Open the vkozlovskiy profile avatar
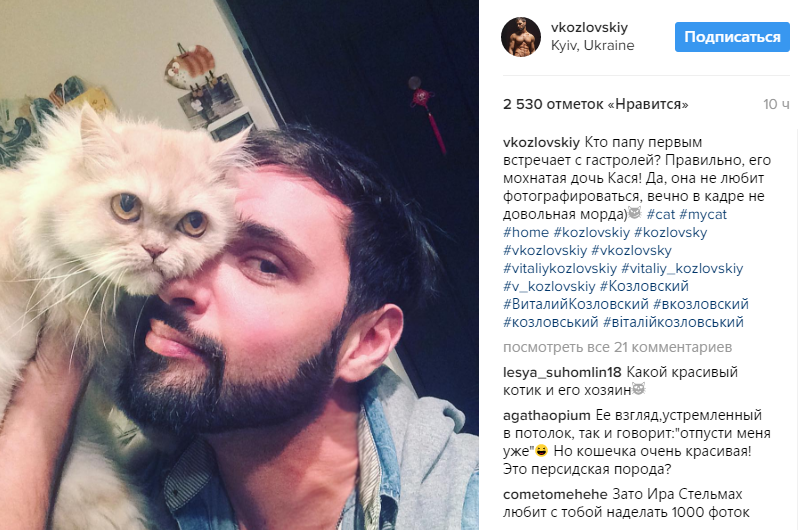798x530 pixels. (x=521, y=37)
